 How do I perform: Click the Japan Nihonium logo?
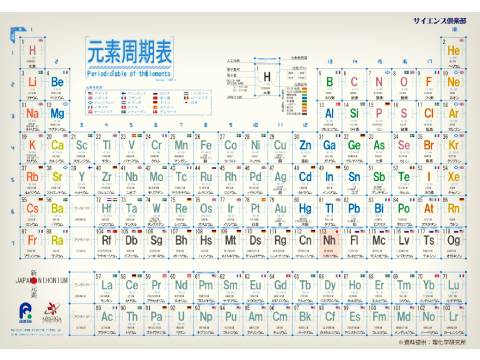coord(42,280)
